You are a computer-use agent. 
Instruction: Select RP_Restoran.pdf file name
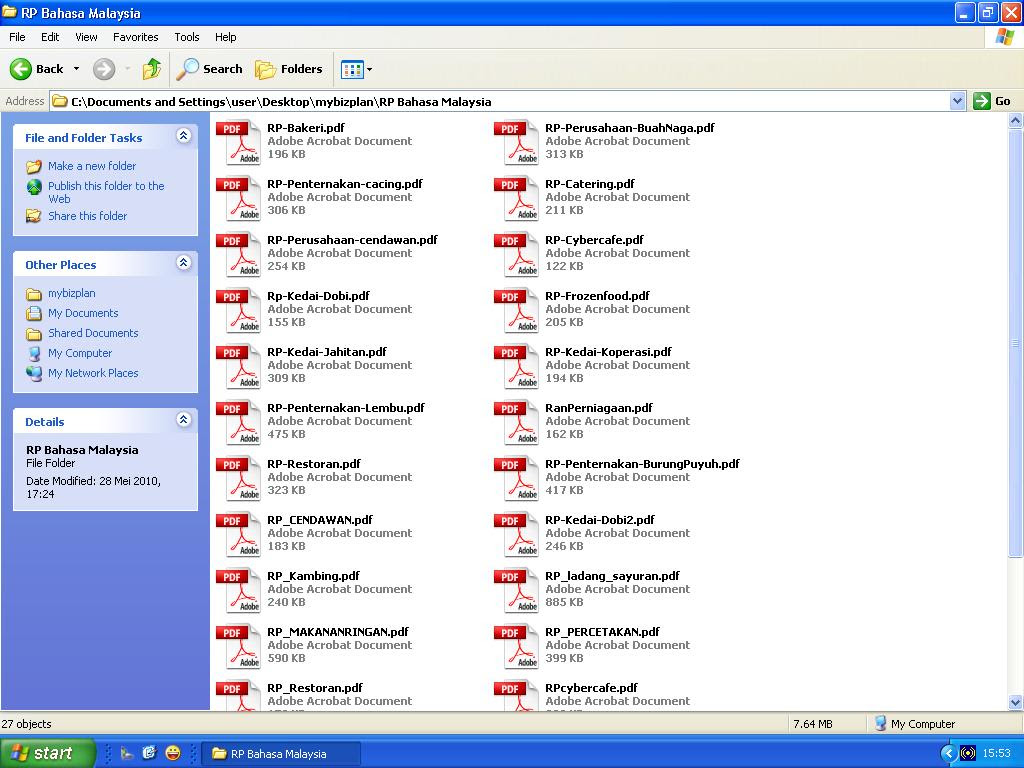point(315,688)
